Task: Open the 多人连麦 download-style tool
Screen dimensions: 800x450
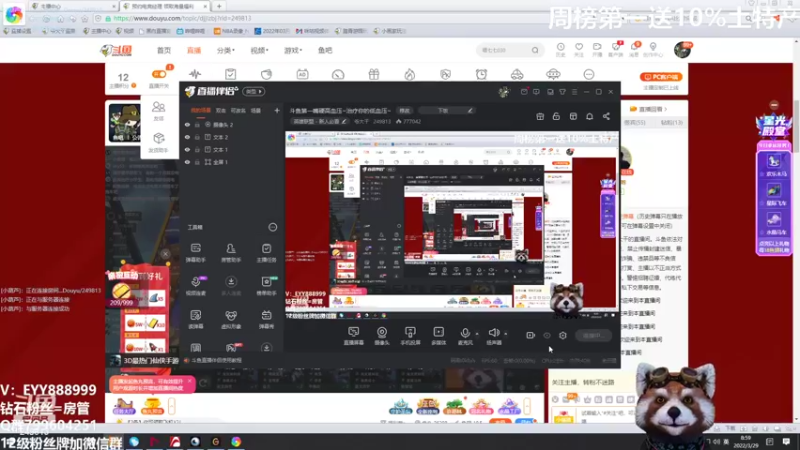Action: pos(231,286)
